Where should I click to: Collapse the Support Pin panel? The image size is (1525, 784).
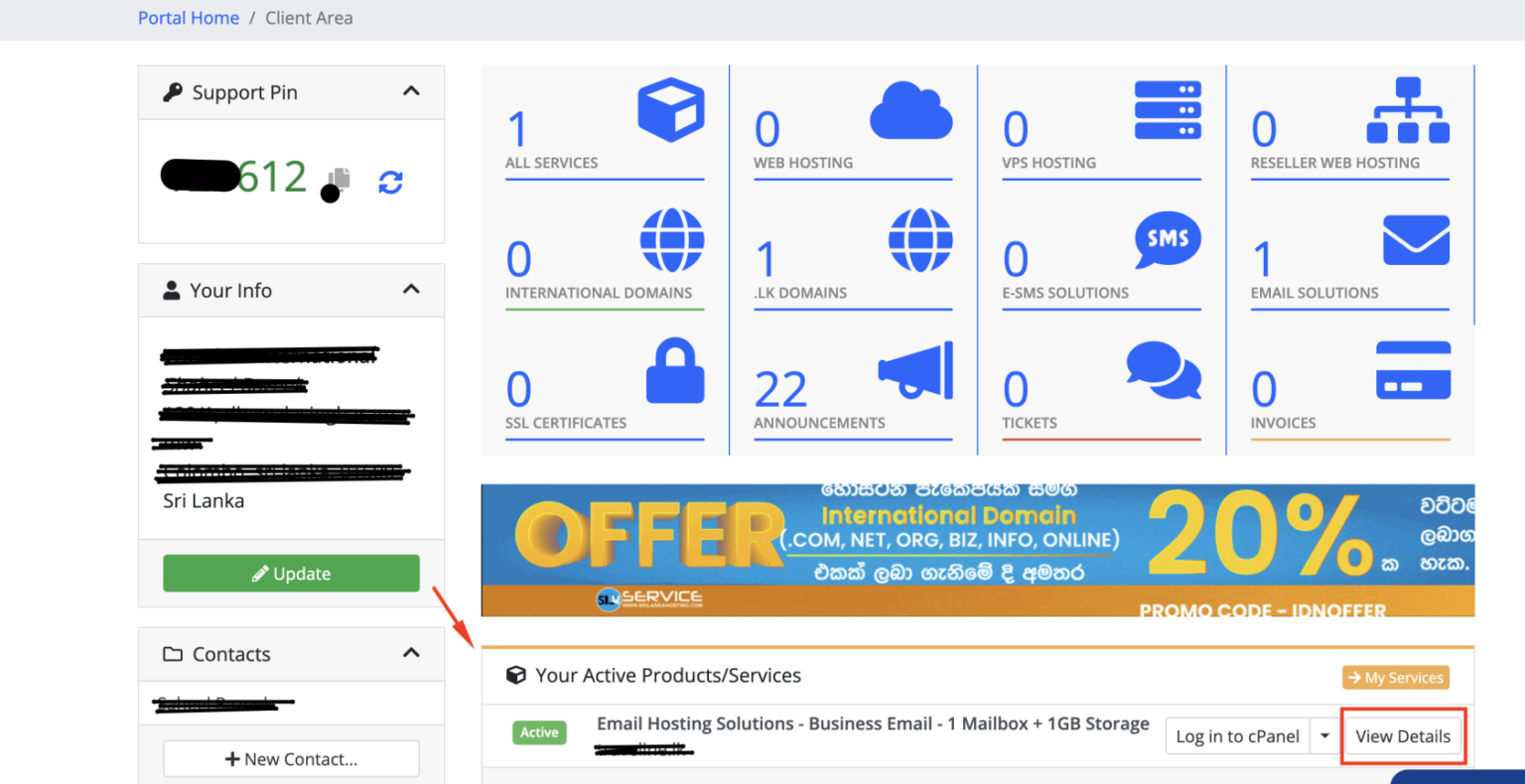point(411,91)
